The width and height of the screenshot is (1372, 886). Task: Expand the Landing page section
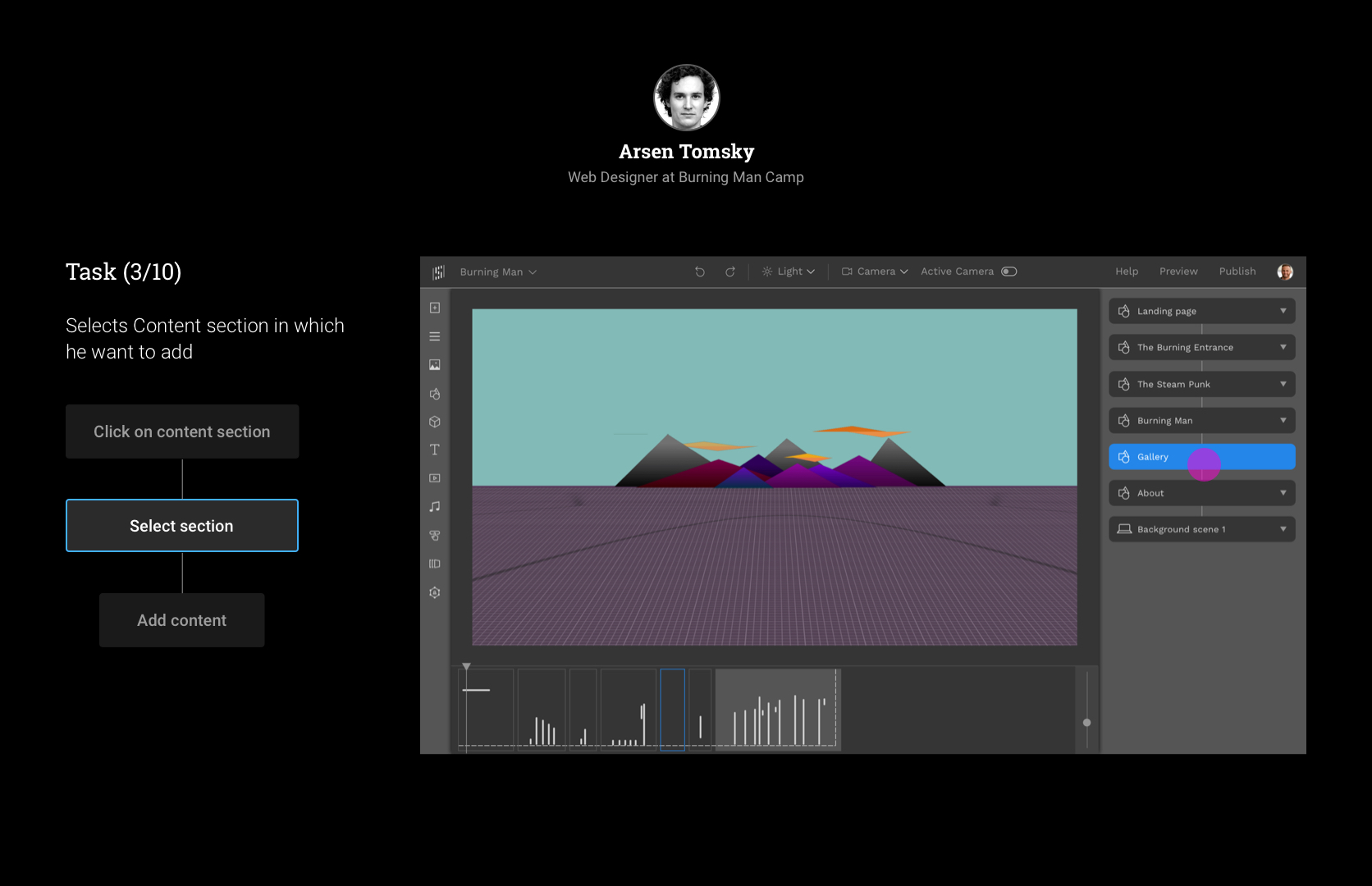click(1283, 311)
